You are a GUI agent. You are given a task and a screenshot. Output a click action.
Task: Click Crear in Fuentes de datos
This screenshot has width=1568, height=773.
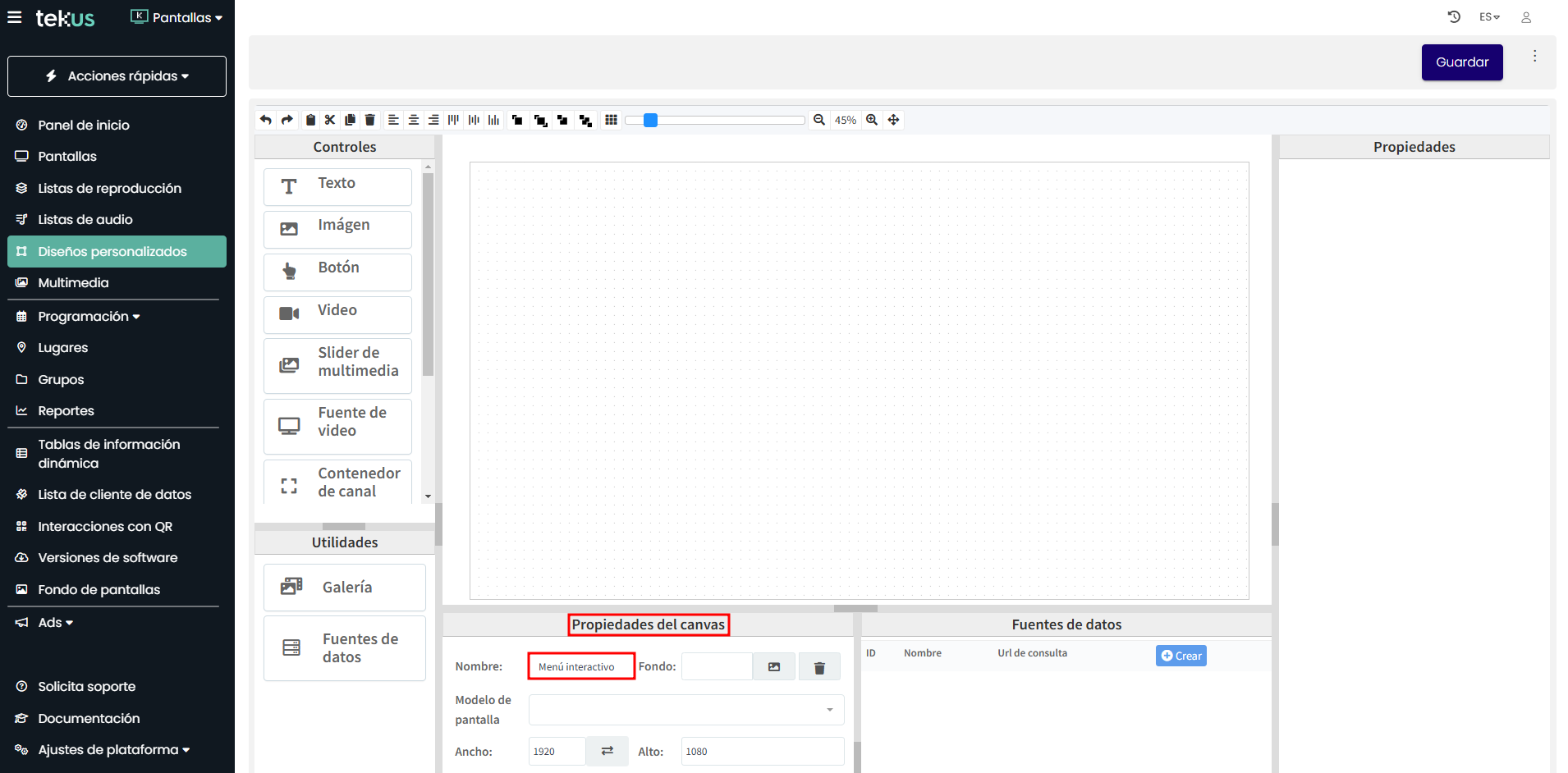(x=1181, y=656)
